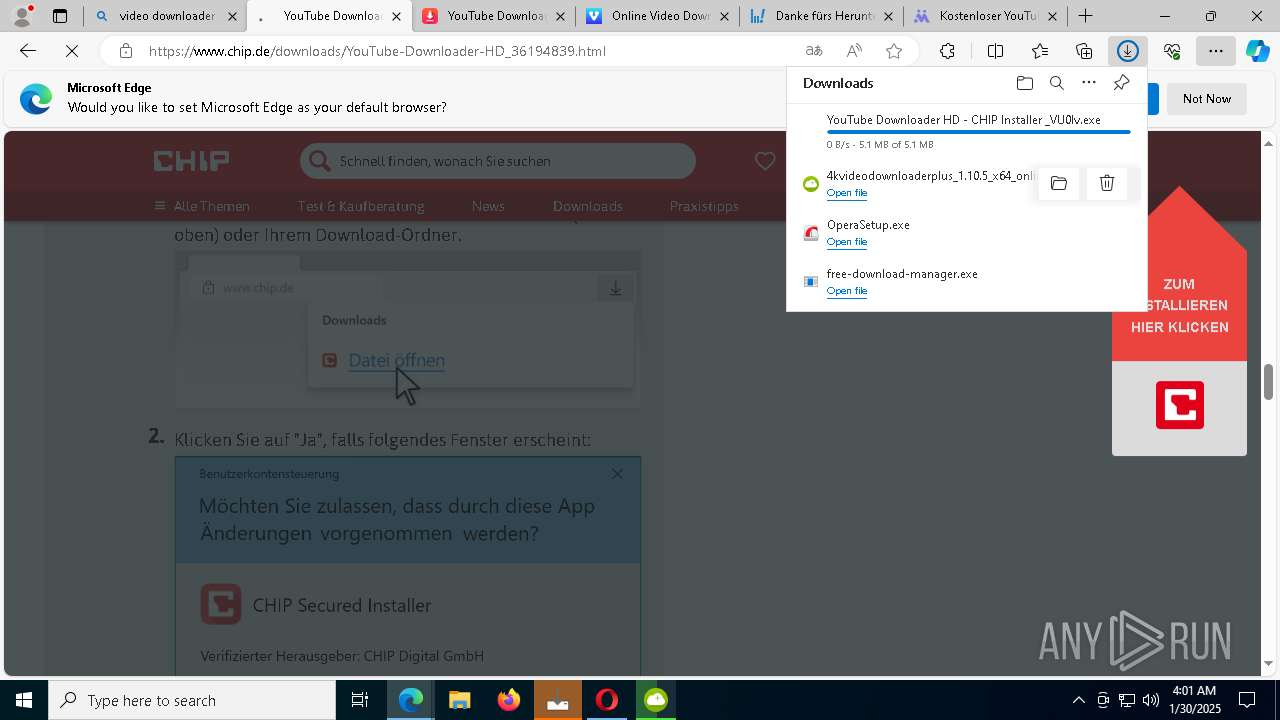The image size is (1280, 720).
Task: Open Opera from the taskbar
Action: (607, 700)
